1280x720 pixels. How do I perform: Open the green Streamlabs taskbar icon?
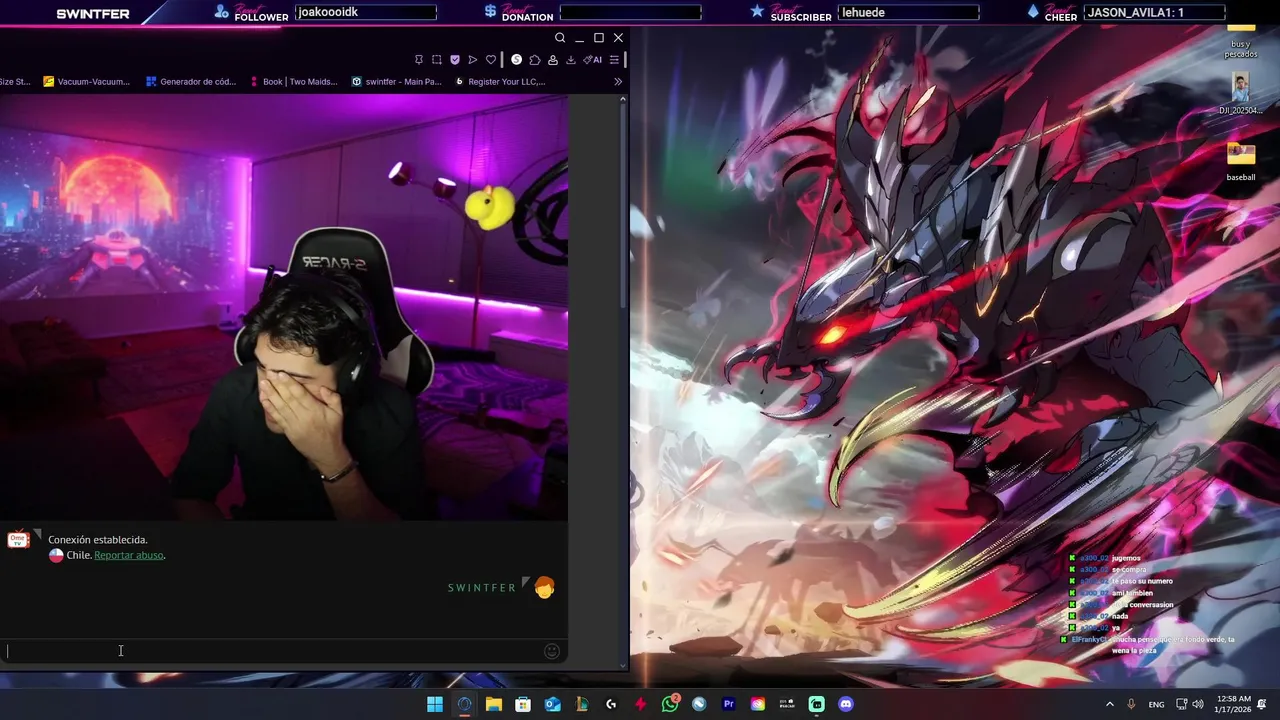816,704
